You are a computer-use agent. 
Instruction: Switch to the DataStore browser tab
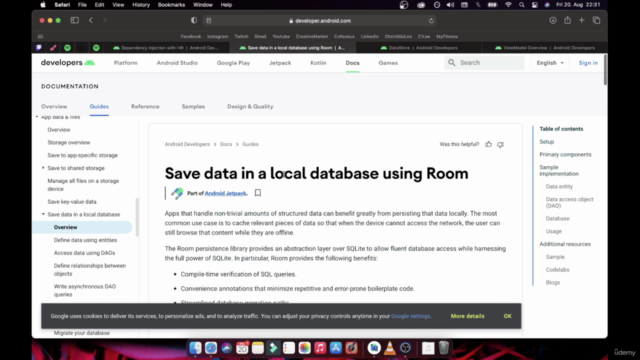coord(419,48)
